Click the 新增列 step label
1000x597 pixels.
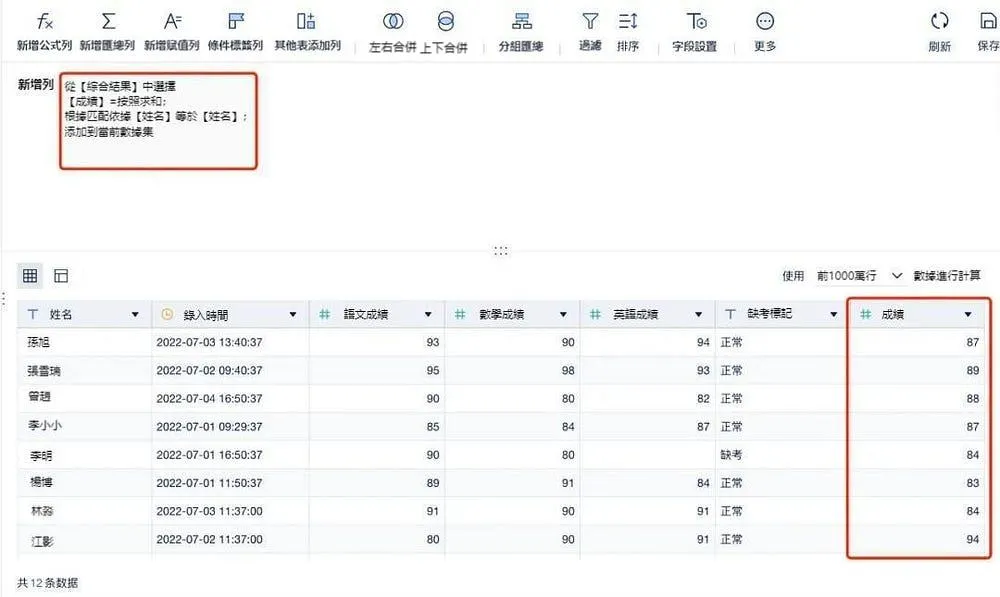click(x=36, y=84)
